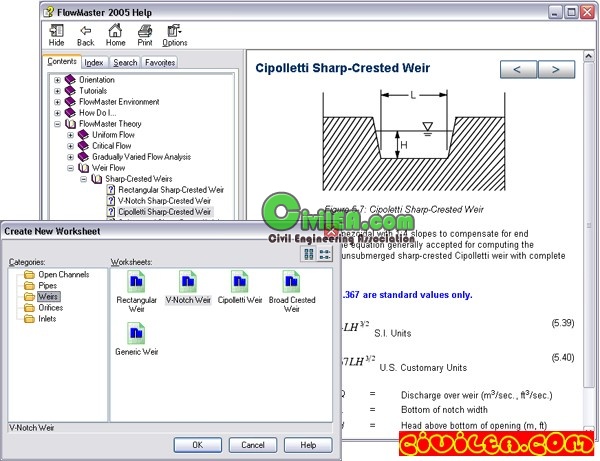Select the V-Notch Weir worksheet icon
Image resolution: width=600 pixels, height=461 pixels.
[x=188, y=282]
